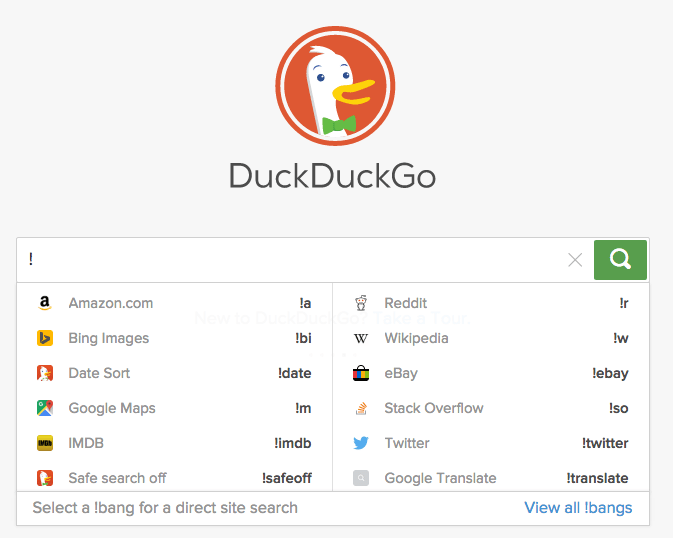Click the DuckDuckGo wordmark text
Screen dimensions: 673x538
pyautogui.click(x=332, y=176)
